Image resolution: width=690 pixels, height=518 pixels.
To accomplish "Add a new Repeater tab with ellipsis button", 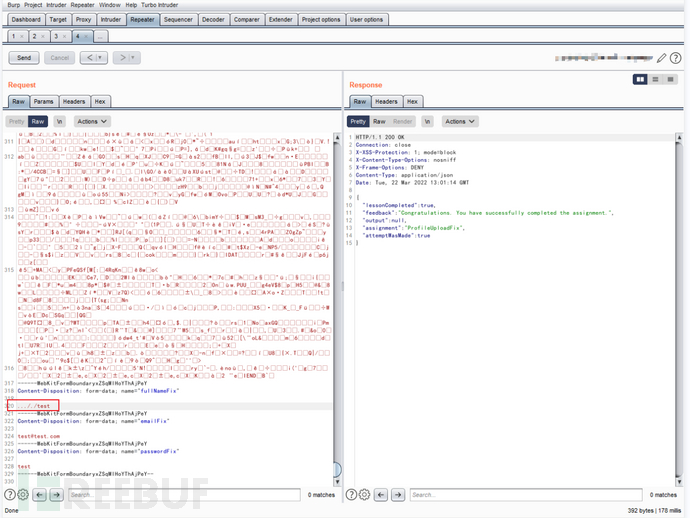I will [100, 36].
